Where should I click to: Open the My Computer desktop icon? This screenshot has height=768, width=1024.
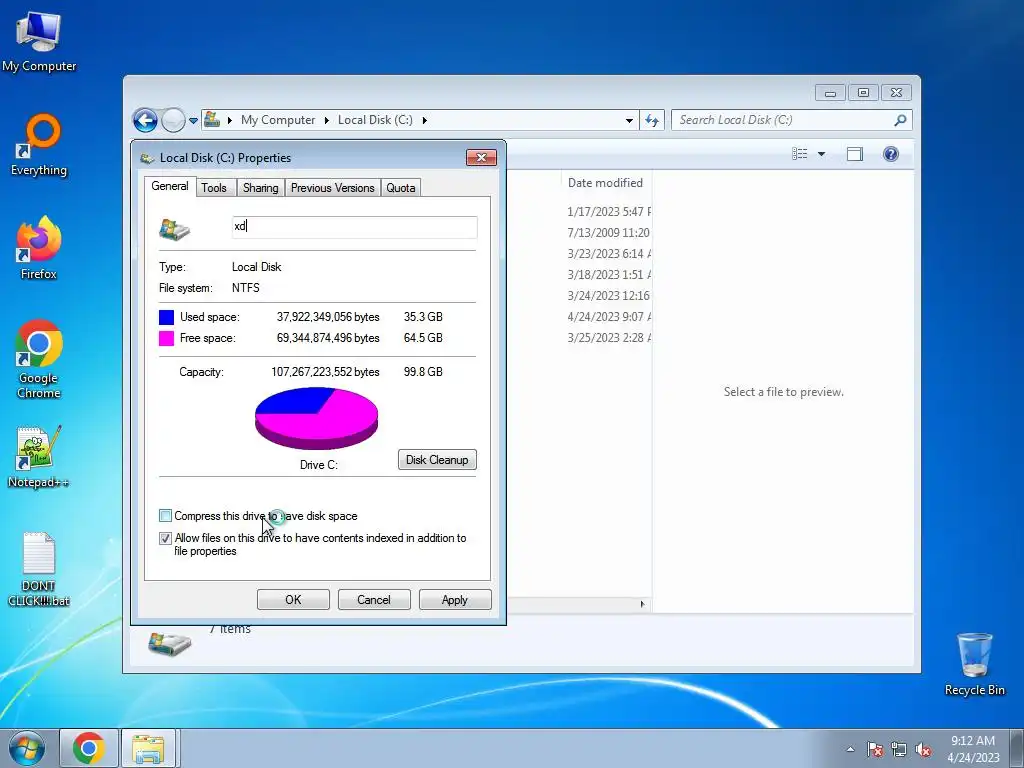click(39, 41)
